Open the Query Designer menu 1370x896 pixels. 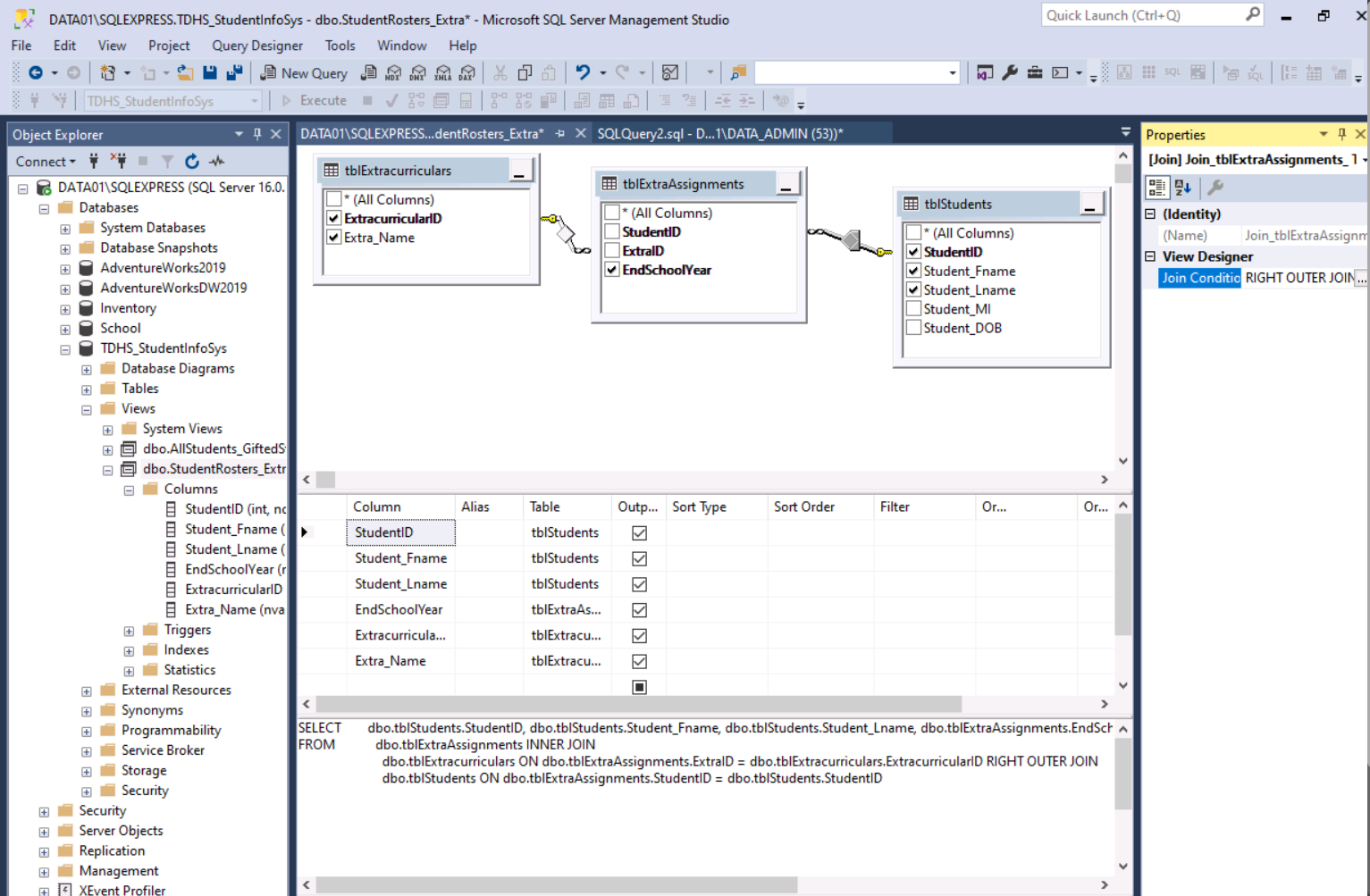click(257, 46)
